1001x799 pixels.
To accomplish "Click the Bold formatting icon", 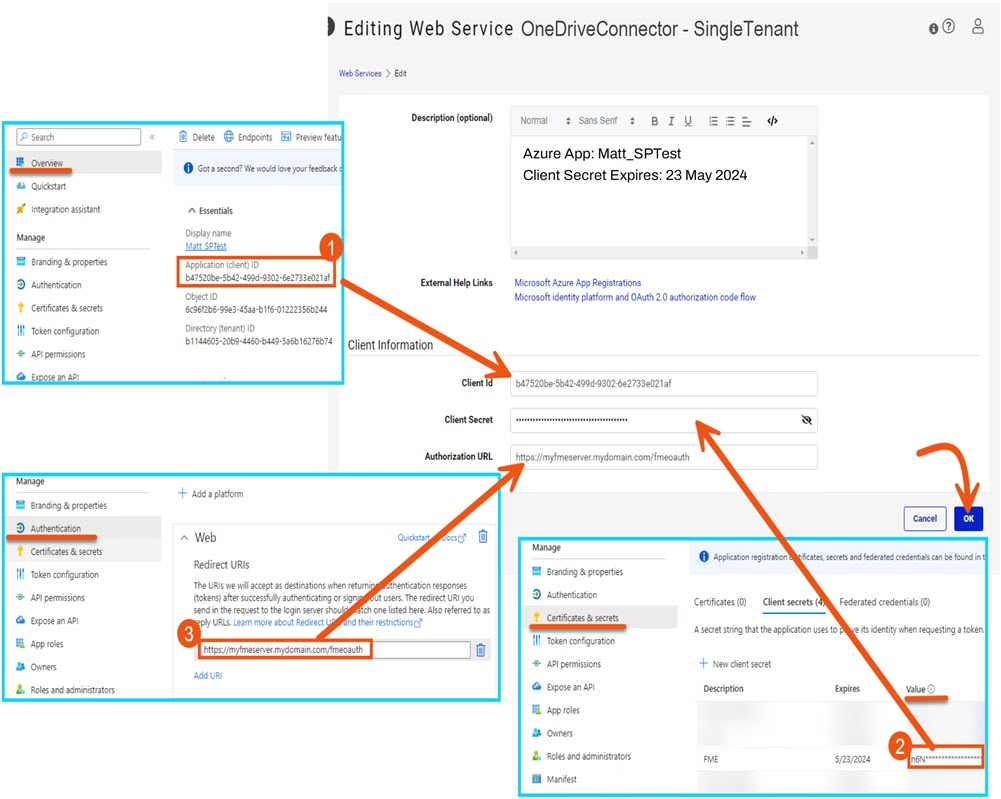I will click(654, 121).
